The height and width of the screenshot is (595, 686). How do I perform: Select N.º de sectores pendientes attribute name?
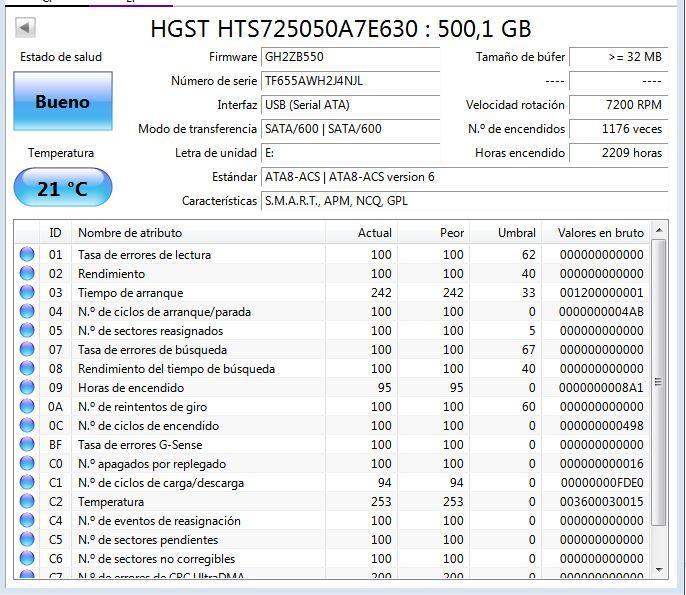point(148,540)
